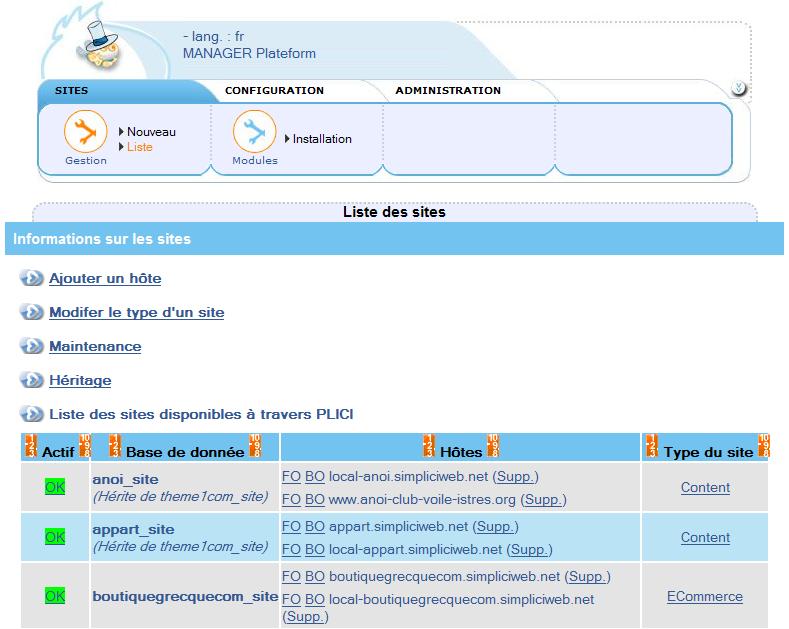This screenshot has width=789, height=629.
Task: Click Supp. for www.anoi-club-voile-istres.org
Action: tap(543, 500)
